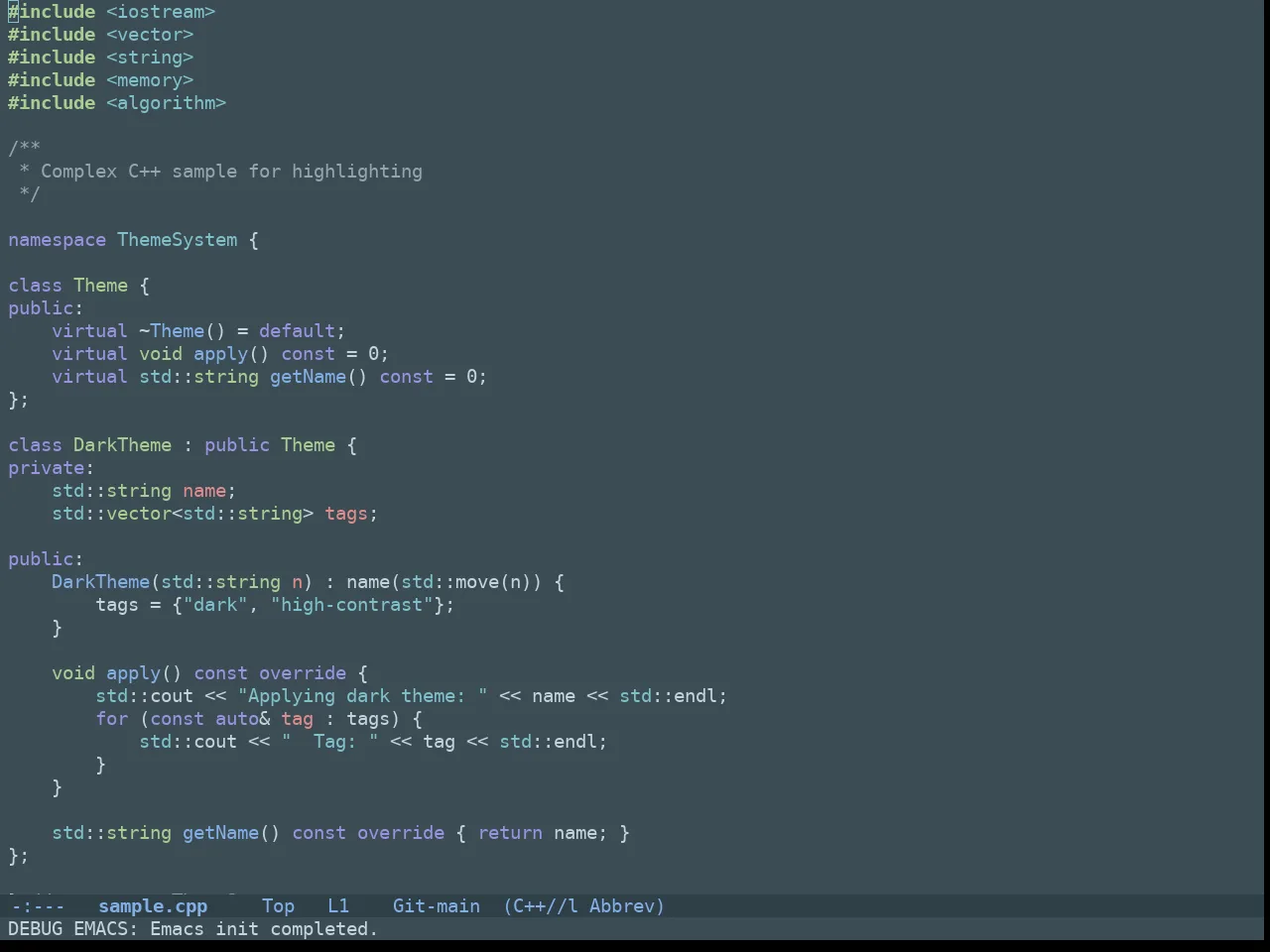Click on '<string>' in the third include line
Image resolution: width=1270 pixels, height=952 pixels.
[x=150, y=58]
